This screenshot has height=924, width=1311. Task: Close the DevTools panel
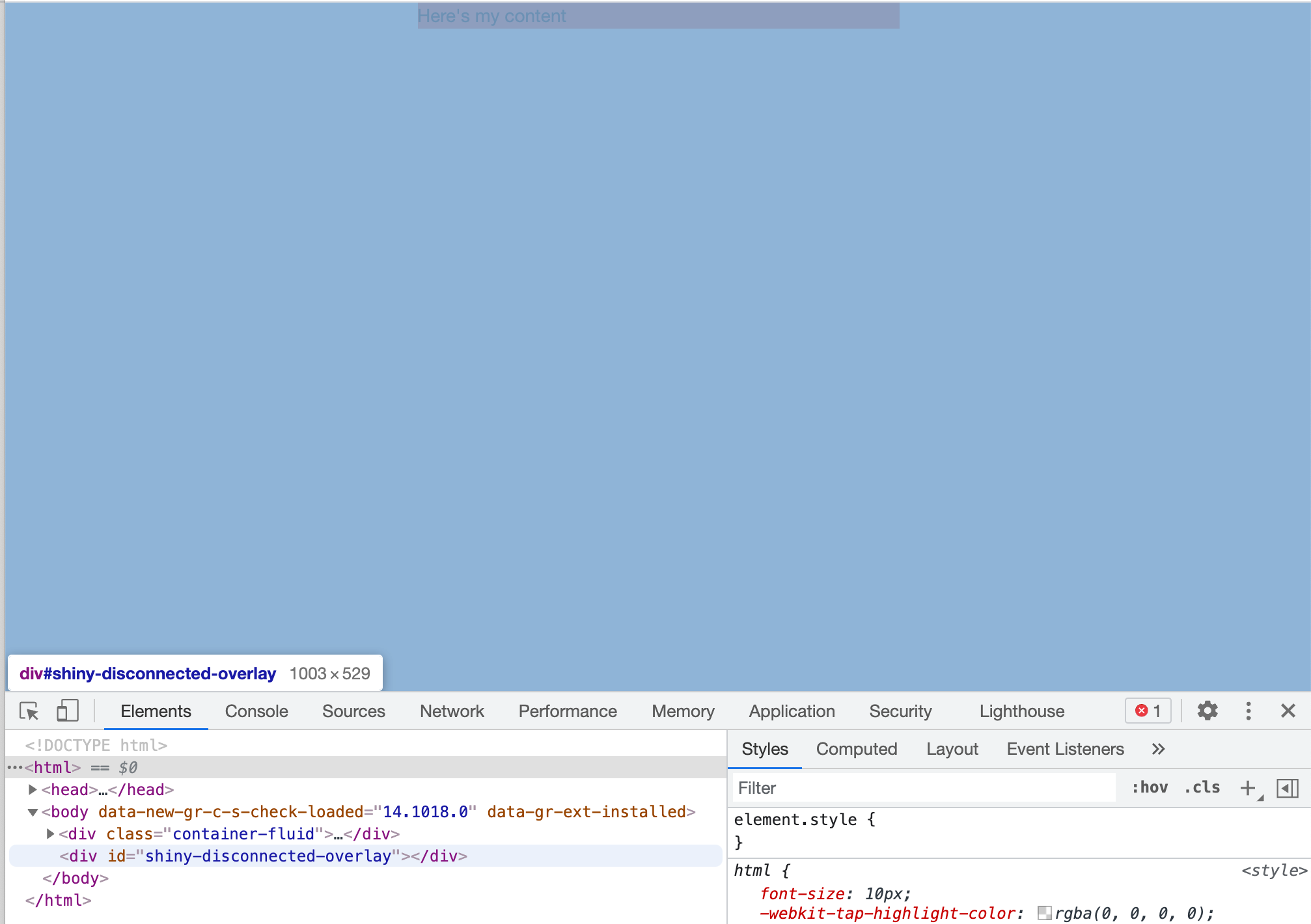[1288, 711]
